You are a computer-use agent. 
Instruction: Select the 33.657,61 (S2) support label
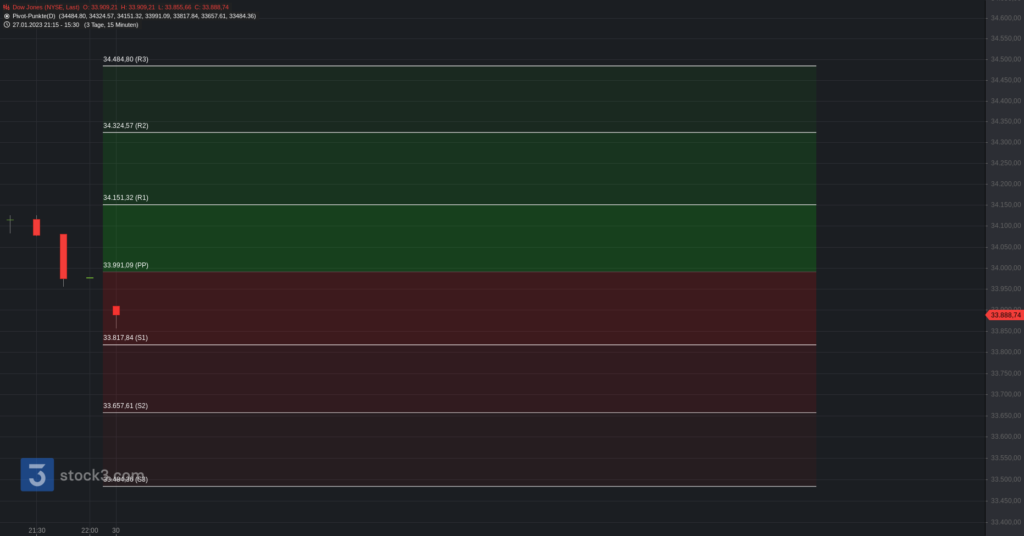pyautogui.click(x=126, y=406)
